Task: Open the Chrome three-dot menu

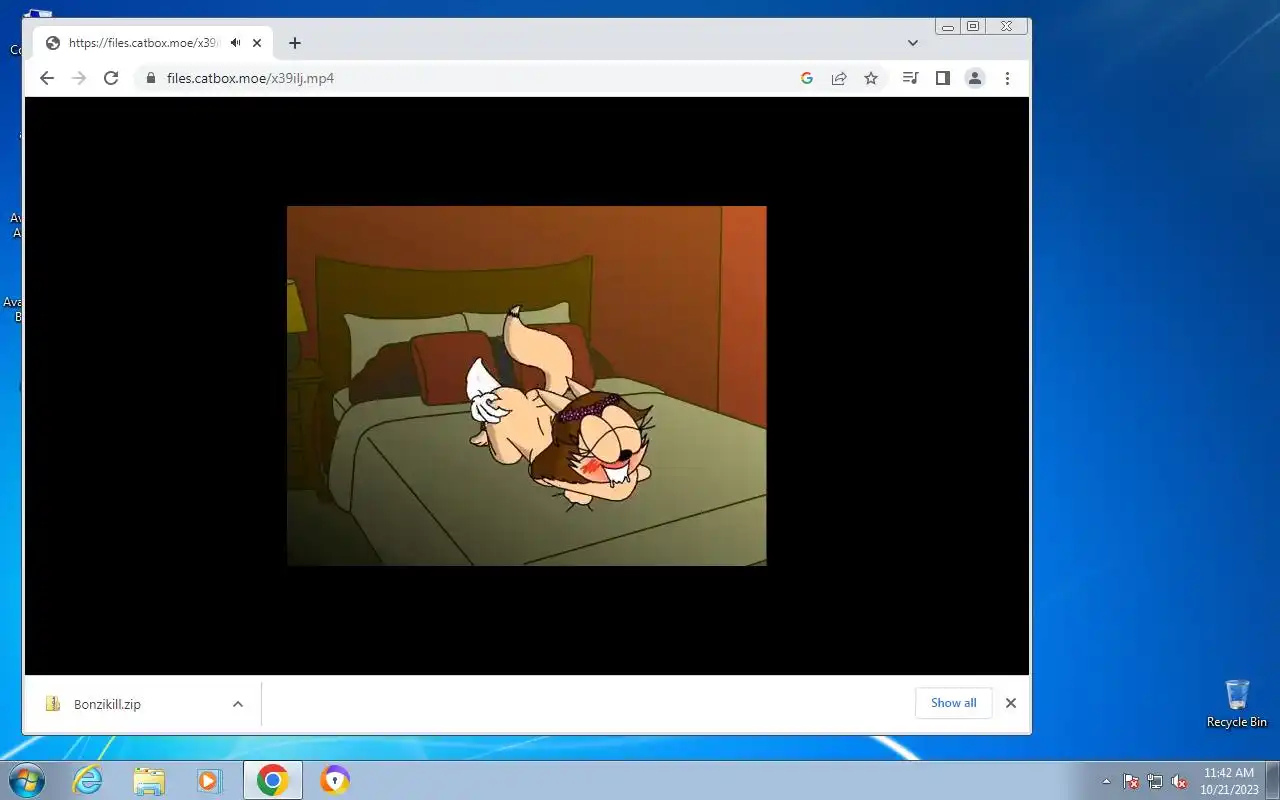Action: point(1007,78)
